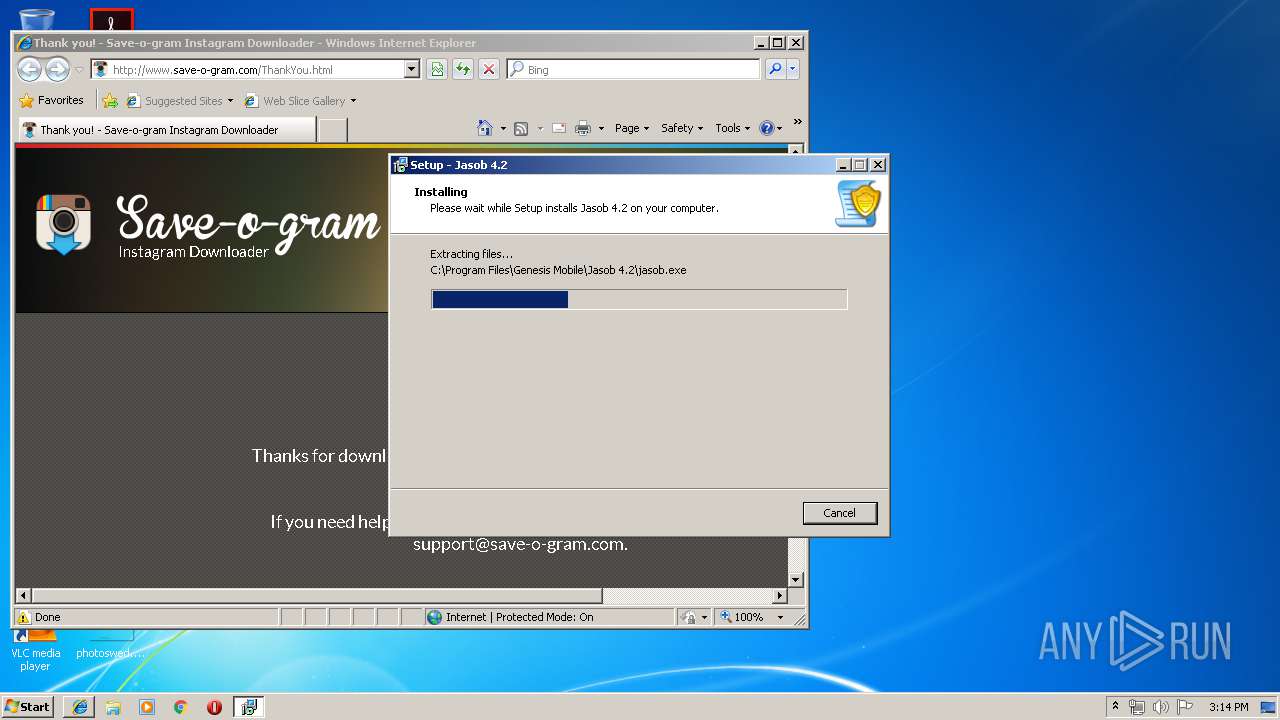Viewport: 1280px width, 720px height.
Task: Click the compatibility view icon
Action: [437, 69]
